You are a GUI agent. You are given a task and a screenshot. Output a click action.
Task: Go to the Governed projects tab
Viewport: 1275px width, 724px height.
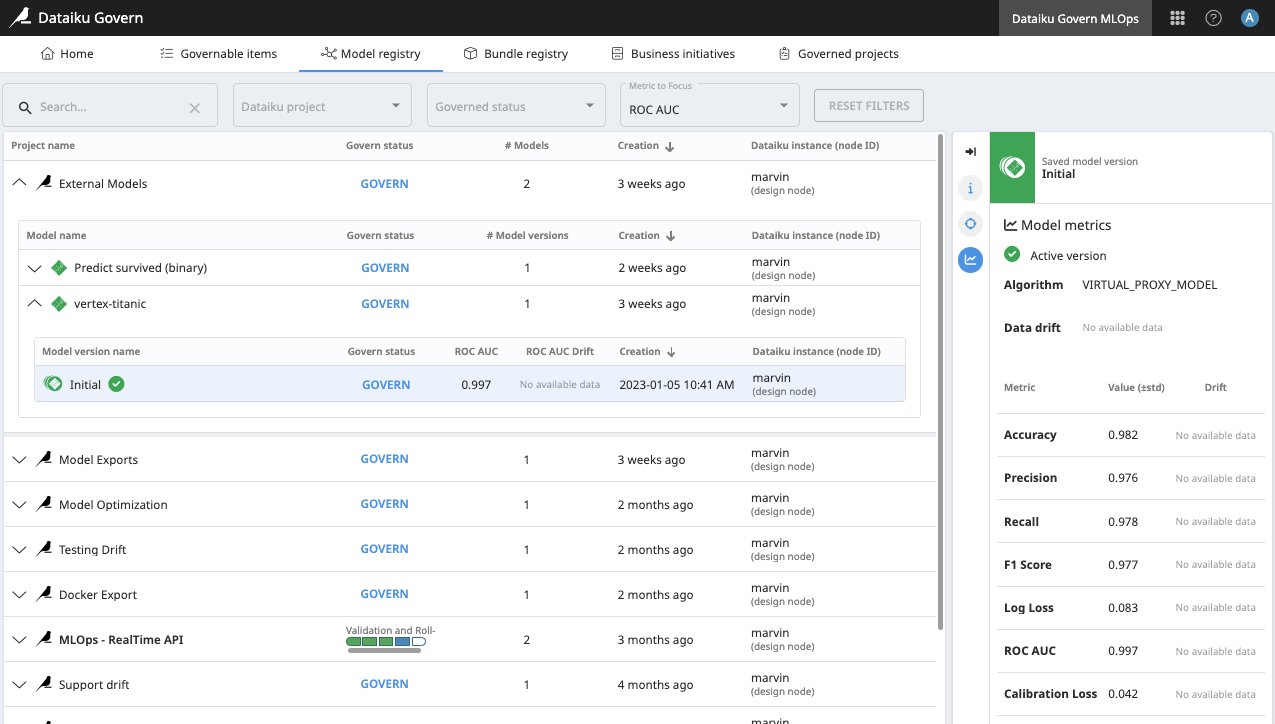pyautogui.click(x=837, y=54)
